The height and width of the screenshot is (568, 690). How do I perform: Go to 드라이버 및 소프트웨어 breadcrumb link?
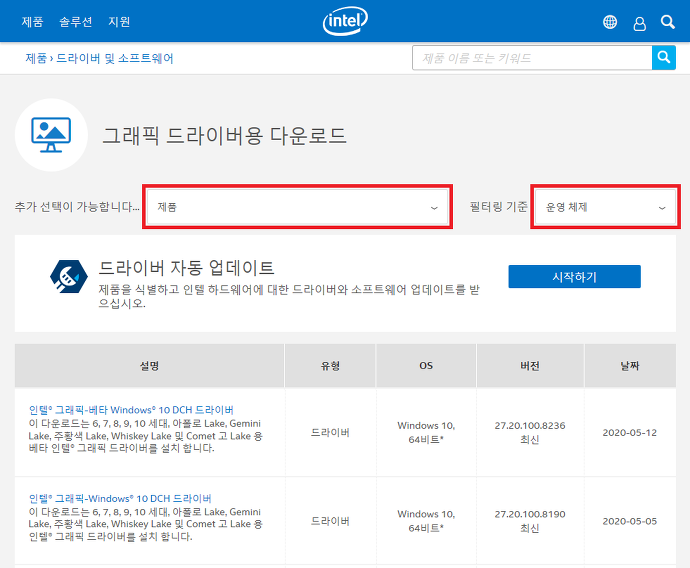pos(114,58)
